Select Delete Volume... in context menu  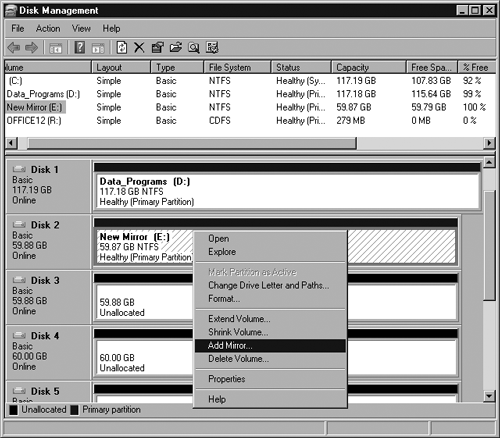(x=270, y=359)
